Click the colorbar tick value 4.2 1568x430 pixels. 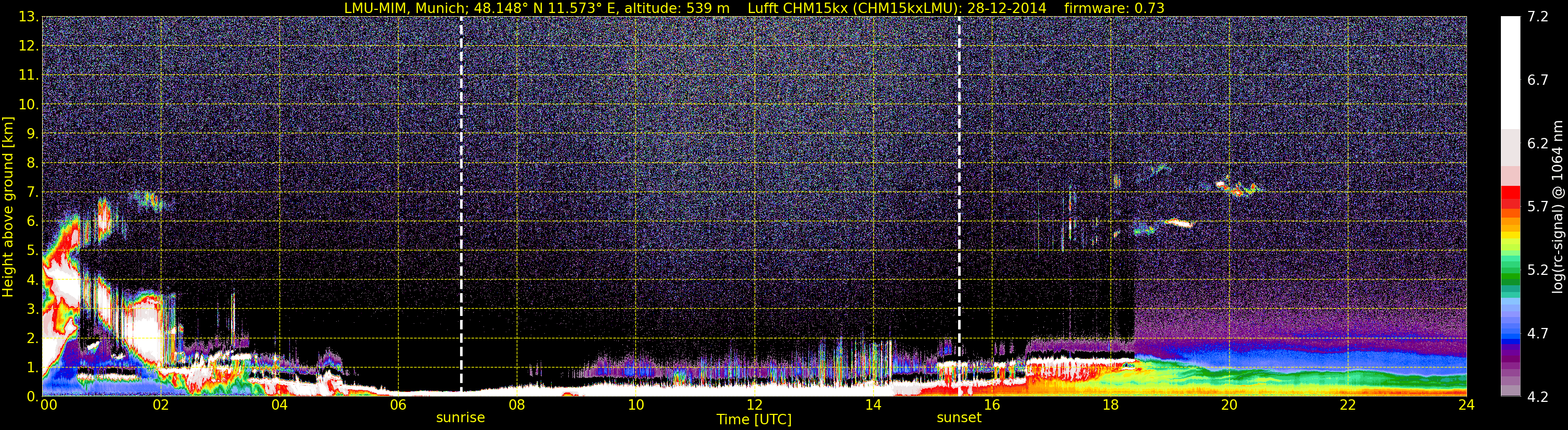1538,397
